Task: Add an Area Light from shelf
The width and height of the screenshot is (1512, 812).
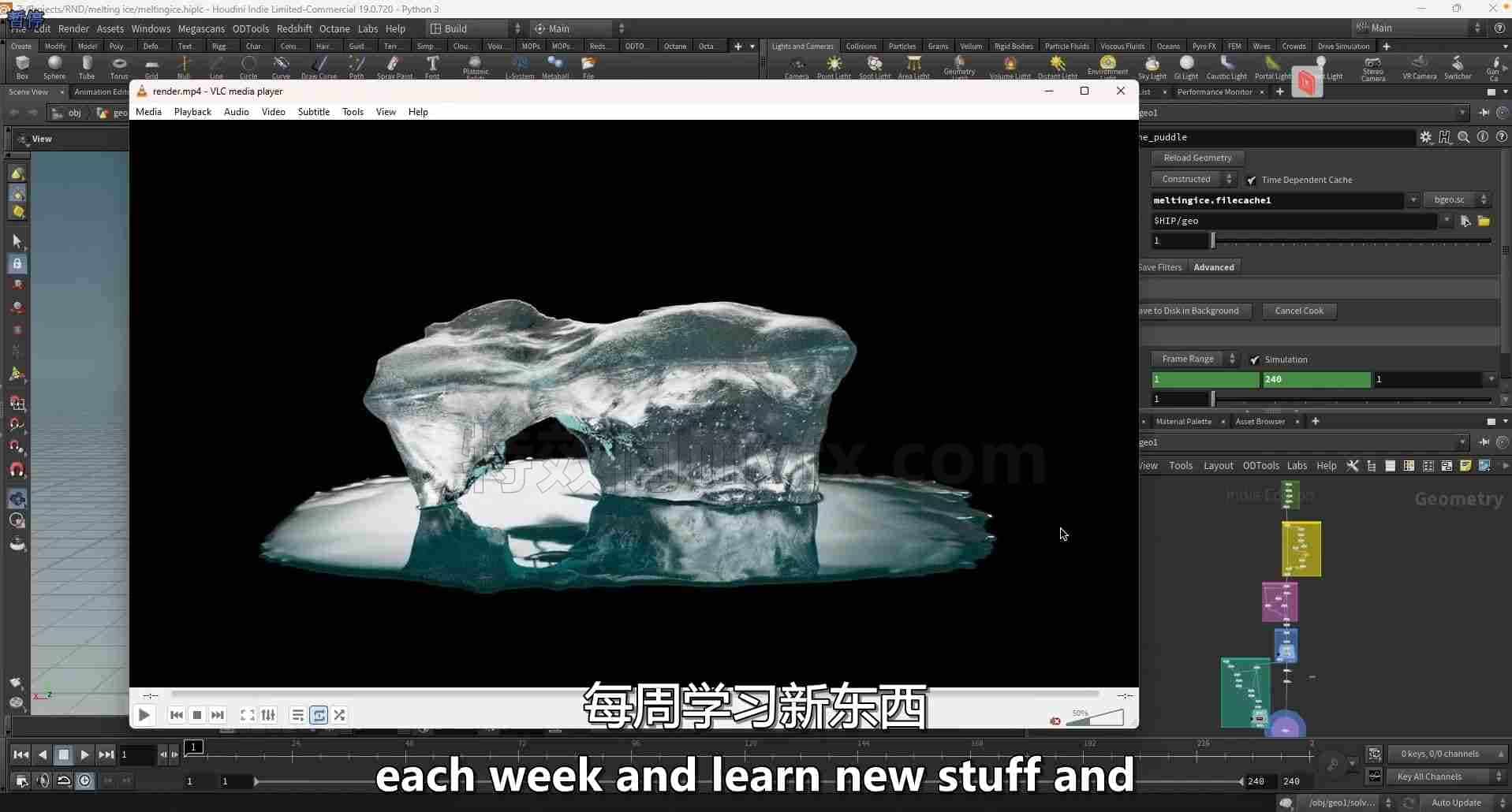Action: click(913, 67)
